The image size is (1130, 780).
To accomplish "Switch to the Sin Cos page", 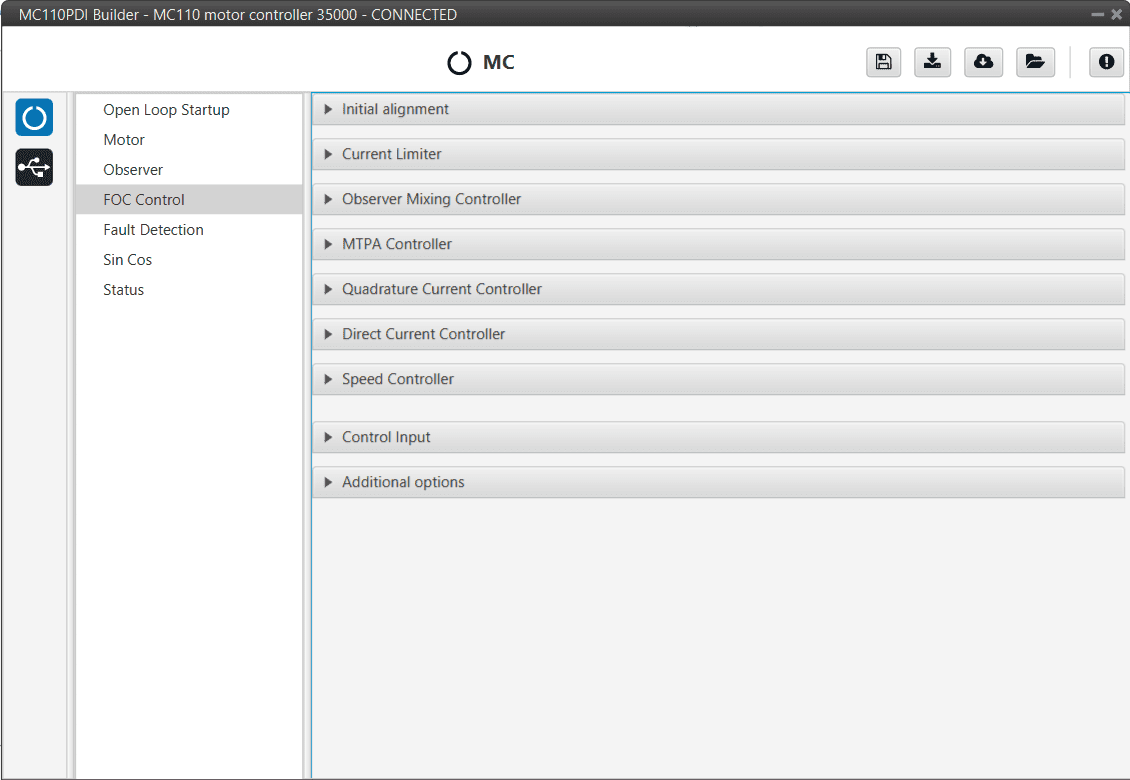I will click(189, 260).
